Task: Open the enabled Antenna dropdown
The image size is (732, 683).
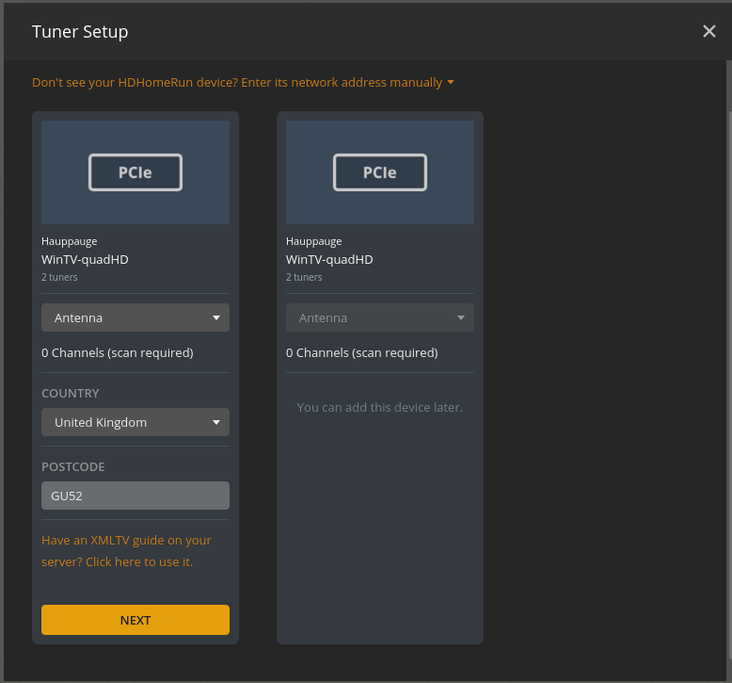Action: click(x=135, y=318)
